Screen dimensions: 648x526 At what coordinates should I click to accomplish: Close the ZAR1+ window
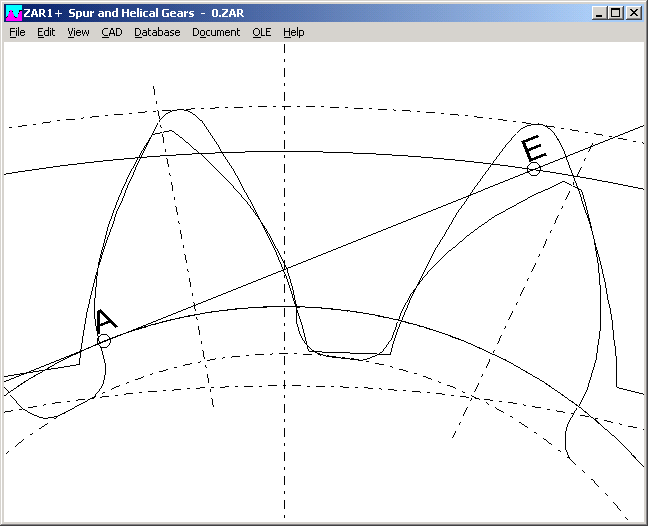(634, 13)
